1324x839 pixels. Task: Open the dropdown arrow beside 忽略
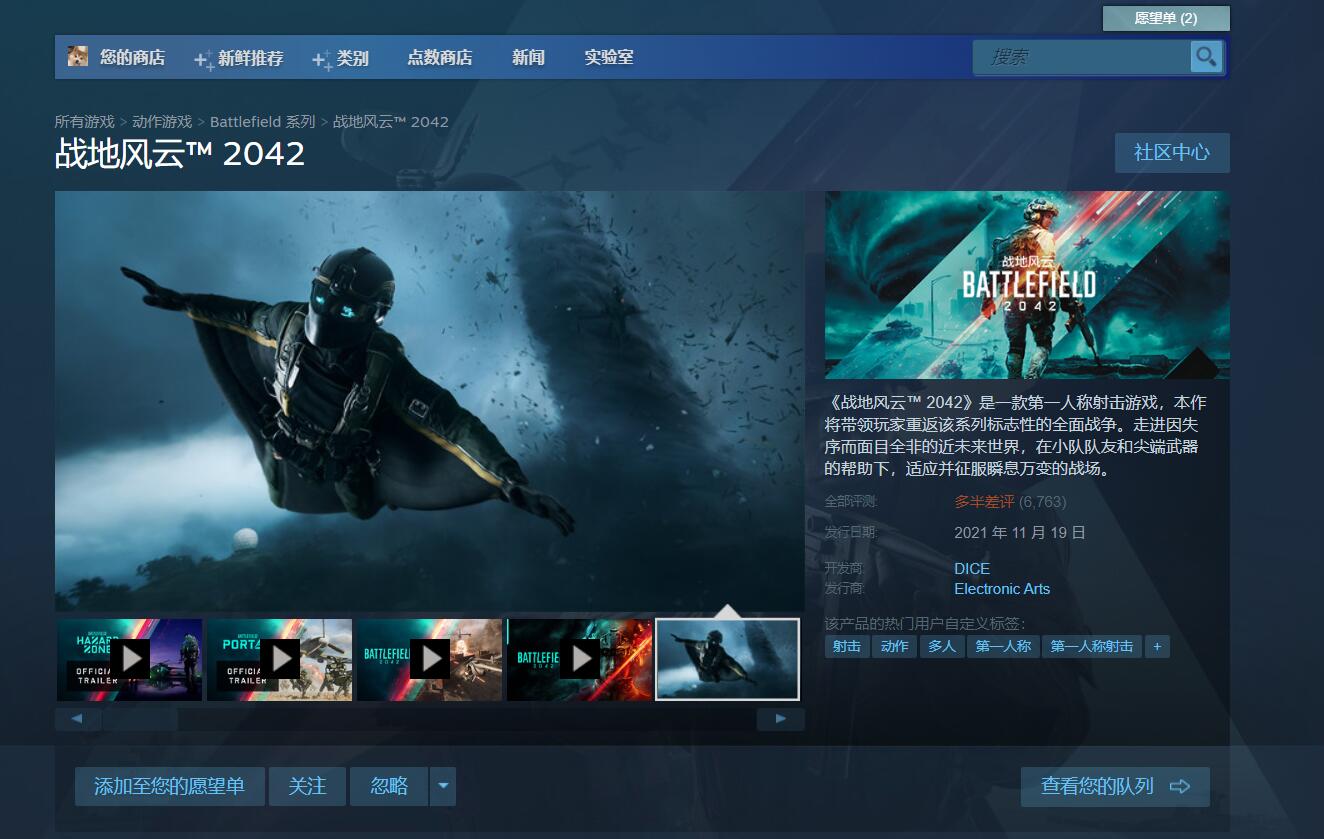[443, 787]
